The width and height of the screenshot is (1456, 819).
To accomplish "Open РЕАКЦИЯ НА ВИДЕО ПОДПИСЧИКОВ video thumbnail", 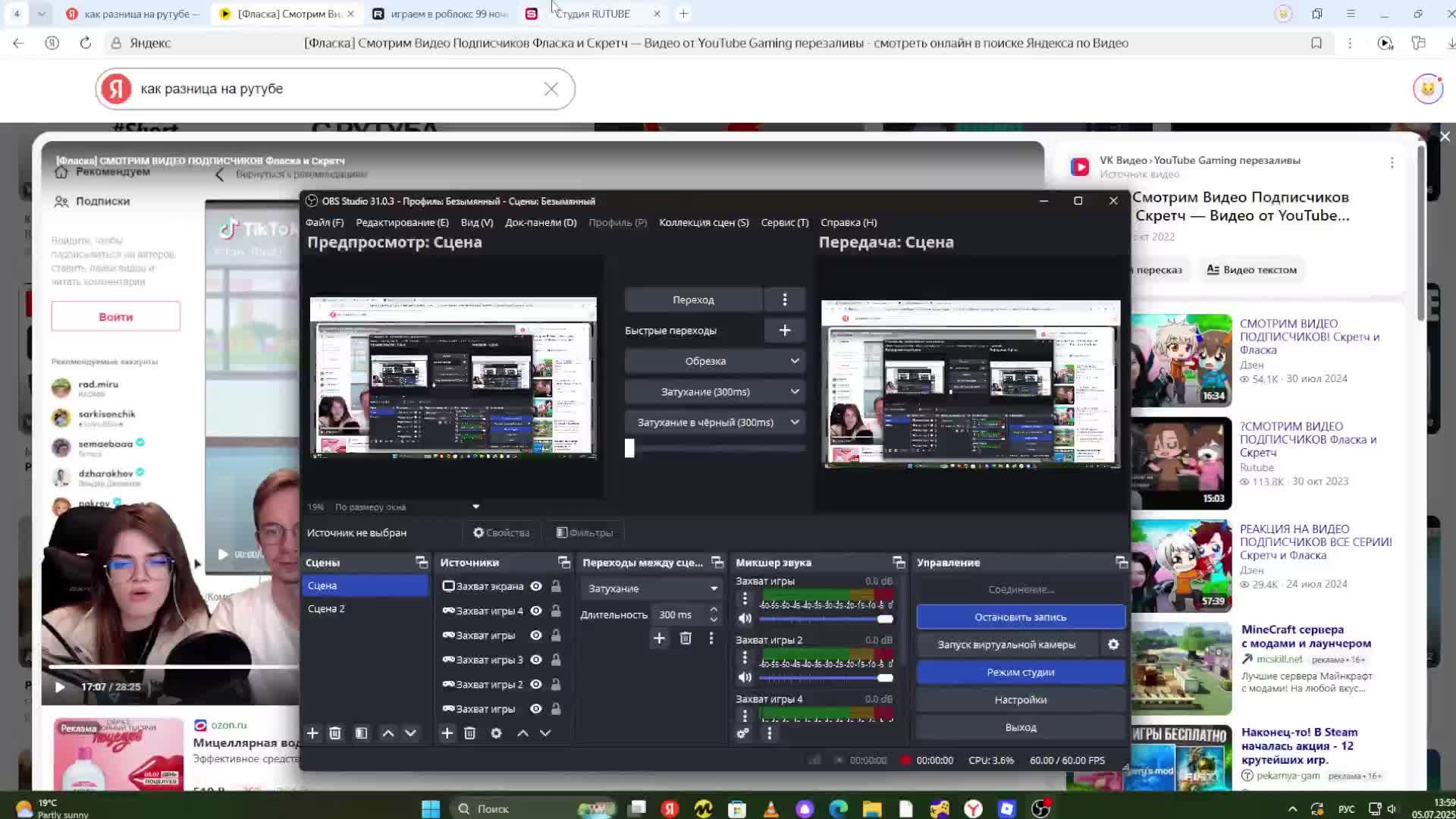I will click(x=1181, y=566).
